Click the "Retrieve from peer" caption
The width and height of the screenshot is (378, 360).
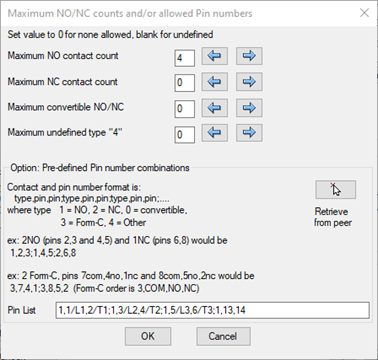pos(332,217)
